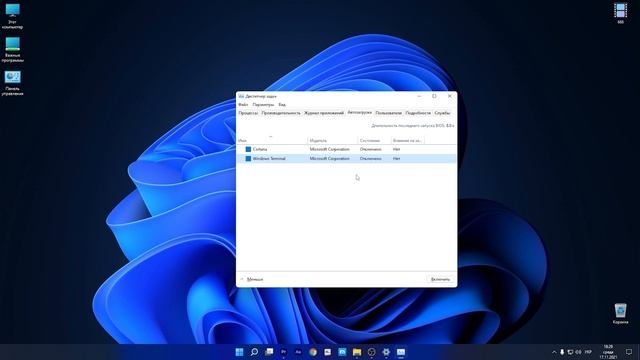This screenshot has height=360, width=640.
Task: Click the Cortana app icon in list
Action: point(248,149)
